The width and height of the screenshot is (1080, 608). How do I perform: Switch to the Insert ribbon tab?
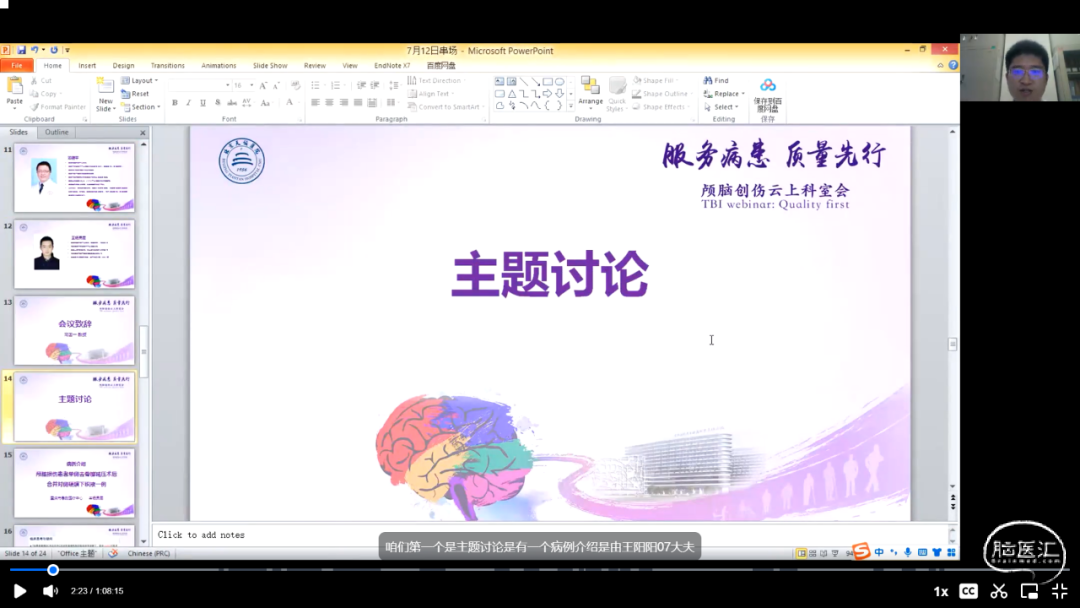(87, 65)
